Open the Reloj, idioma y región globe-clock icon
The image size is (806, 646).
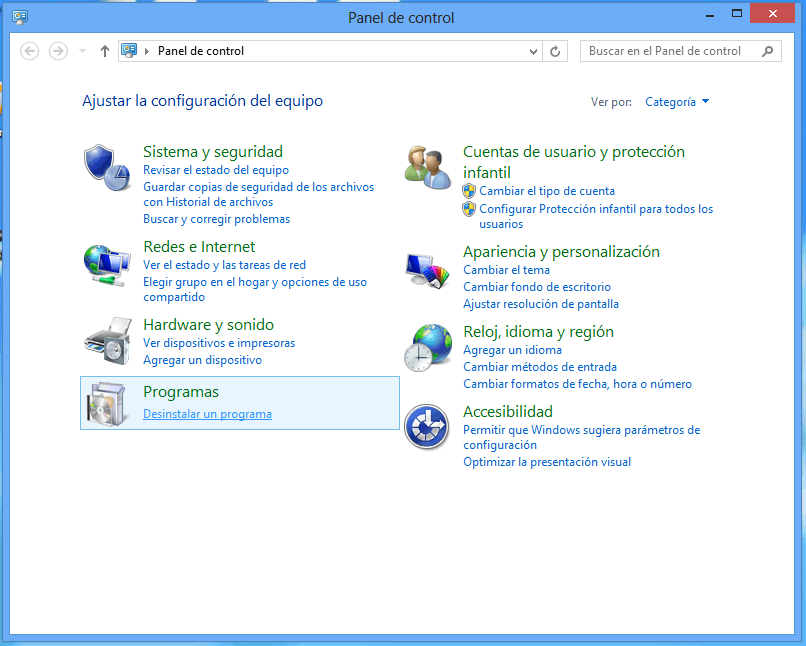click(x=428, y=348)
